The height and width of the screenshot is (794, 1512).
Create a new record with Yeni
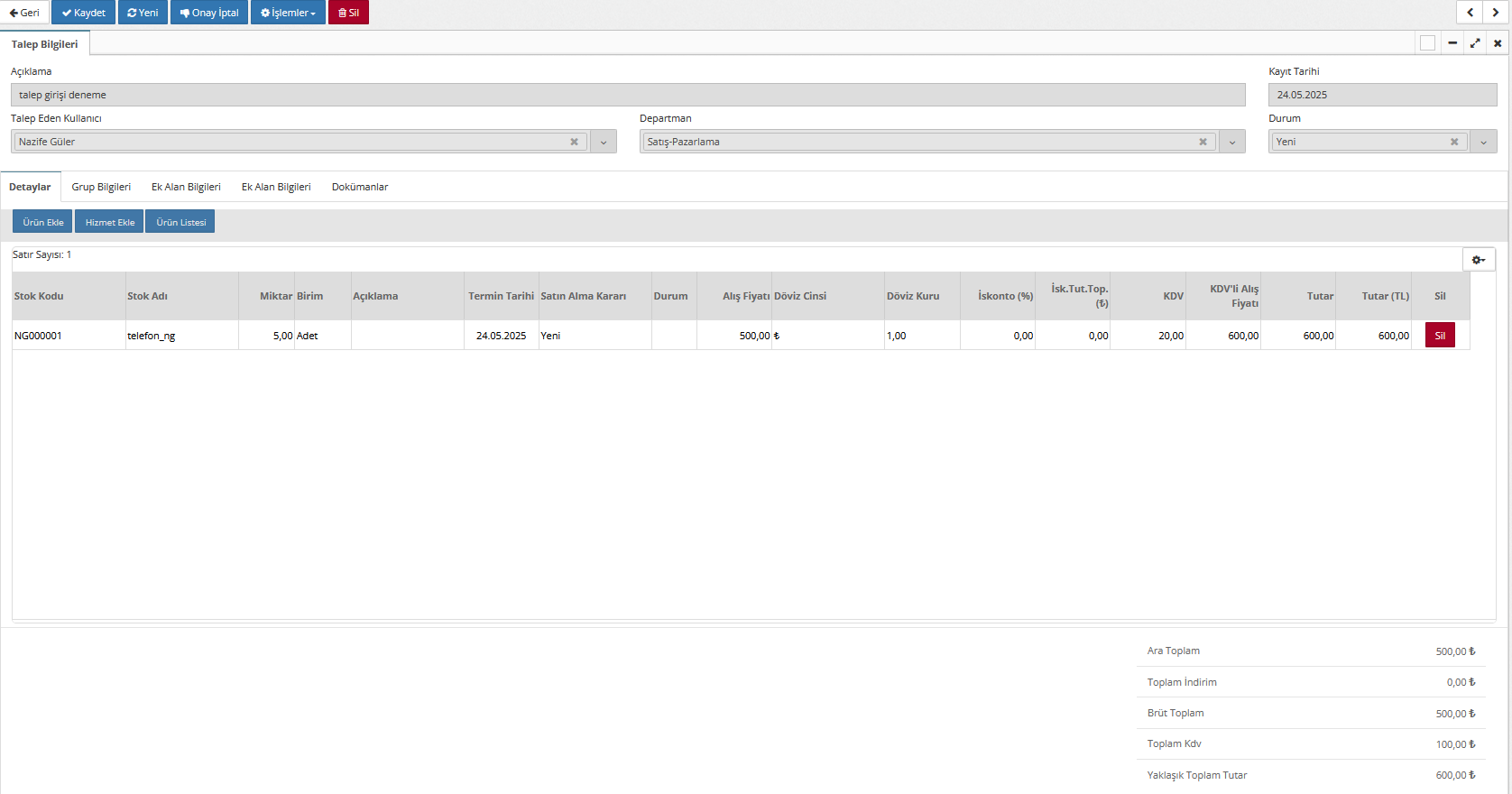(143, 13)
